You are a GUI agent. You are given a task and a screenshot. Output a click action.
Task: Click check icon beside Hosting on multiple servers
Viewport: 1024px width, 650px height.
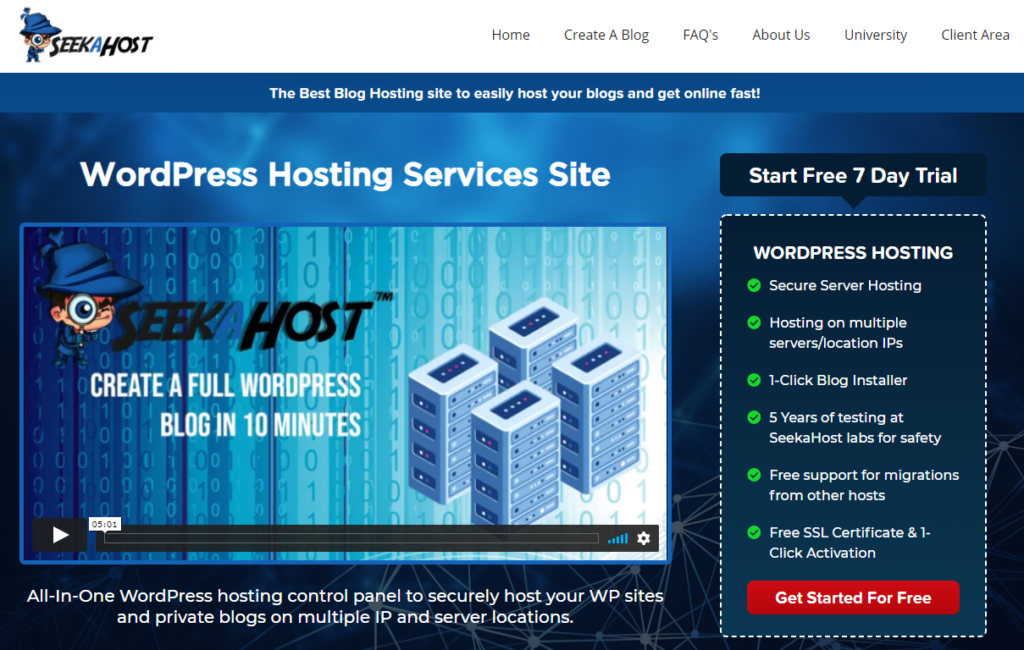(x=754, y=323)
